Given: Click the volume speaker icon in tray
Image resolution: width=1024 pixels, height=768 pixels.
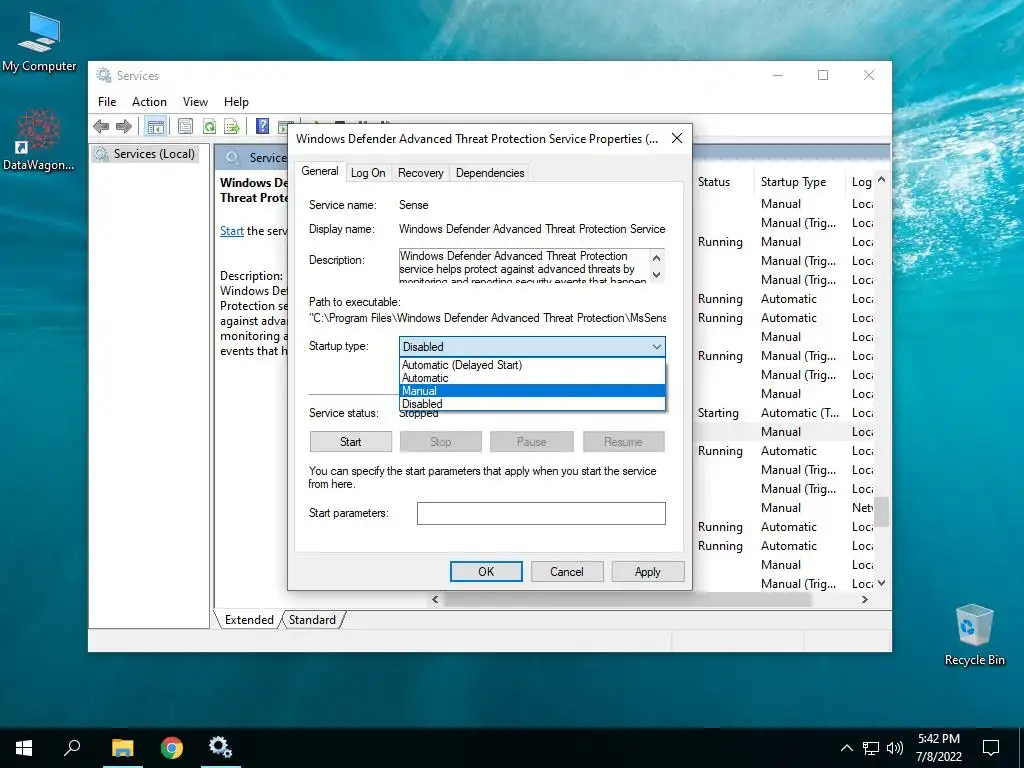Looking at the screenshot, I should point(895,748).
